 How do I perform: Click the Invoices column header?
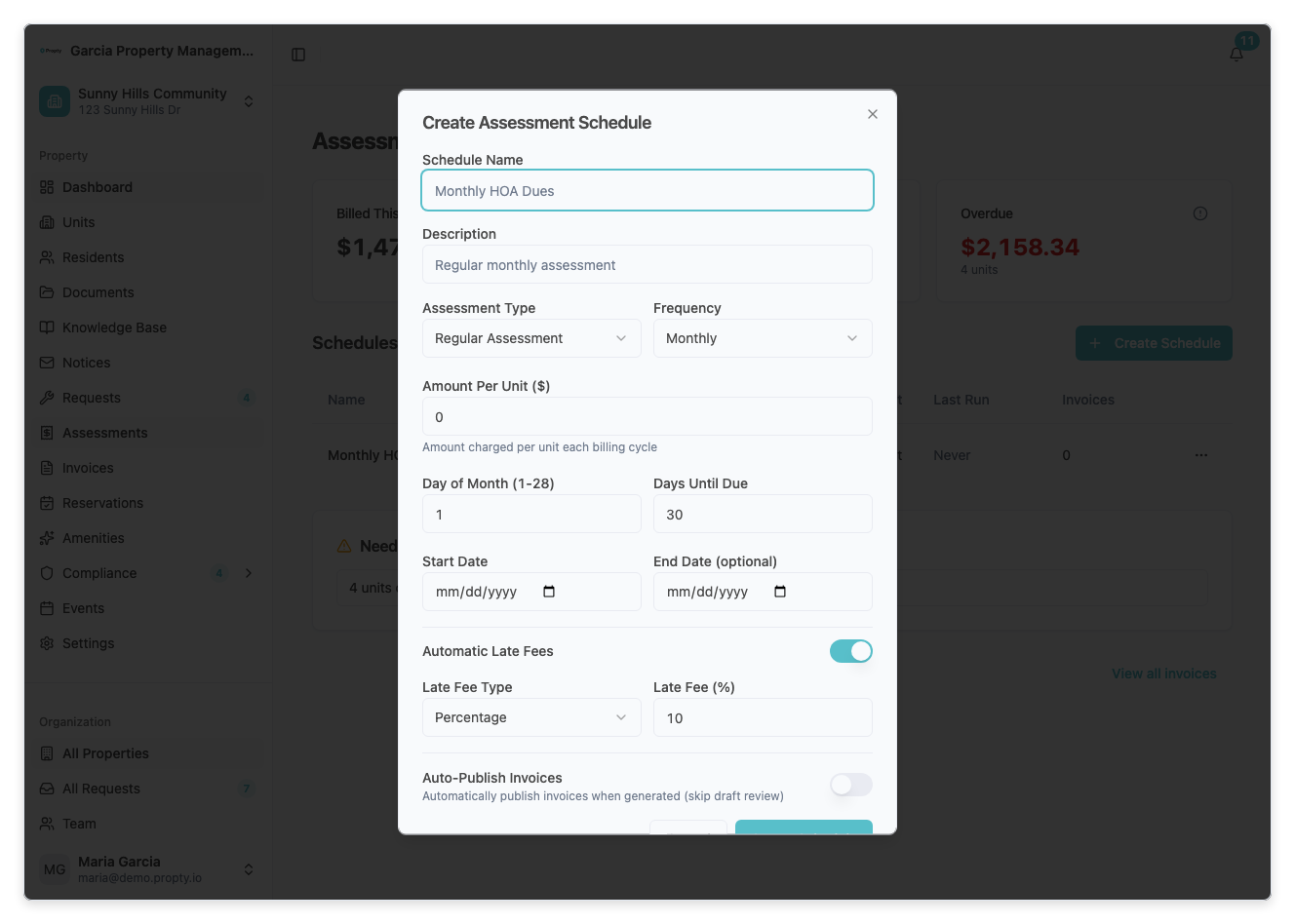(x=1088, y=400)
